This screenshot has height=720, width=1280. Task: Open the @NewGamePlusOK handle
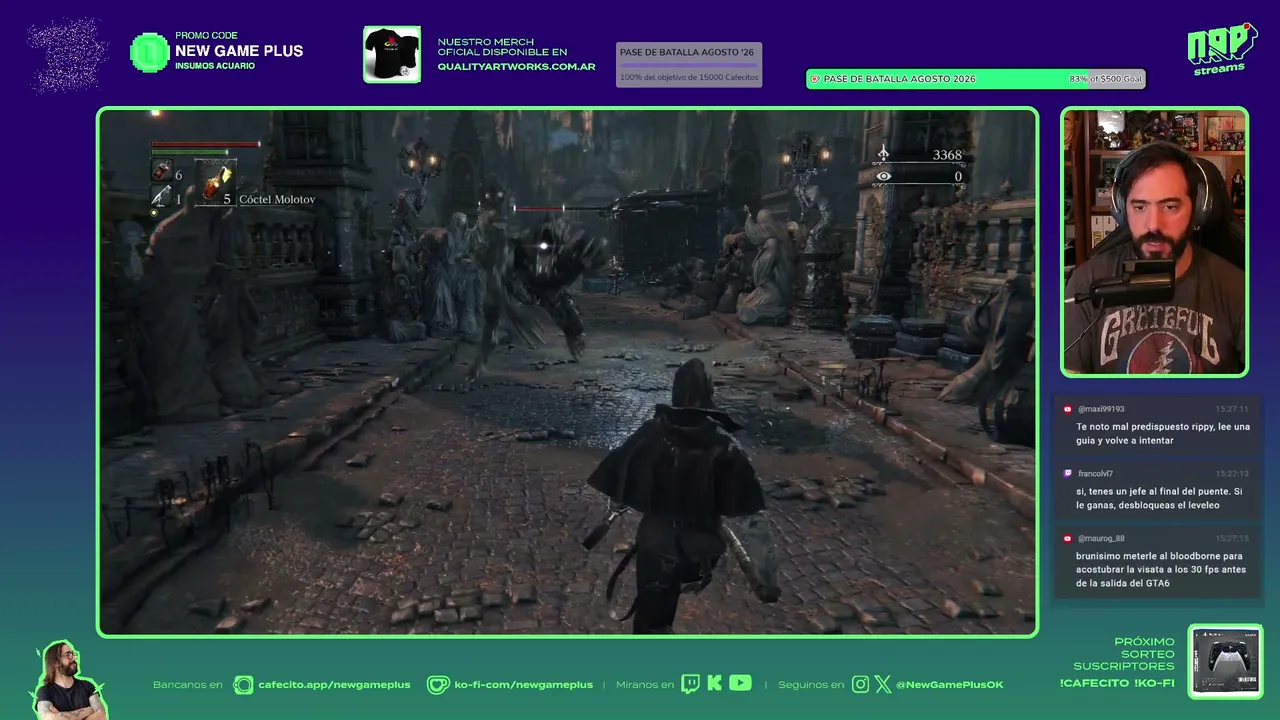pos(949,685)
